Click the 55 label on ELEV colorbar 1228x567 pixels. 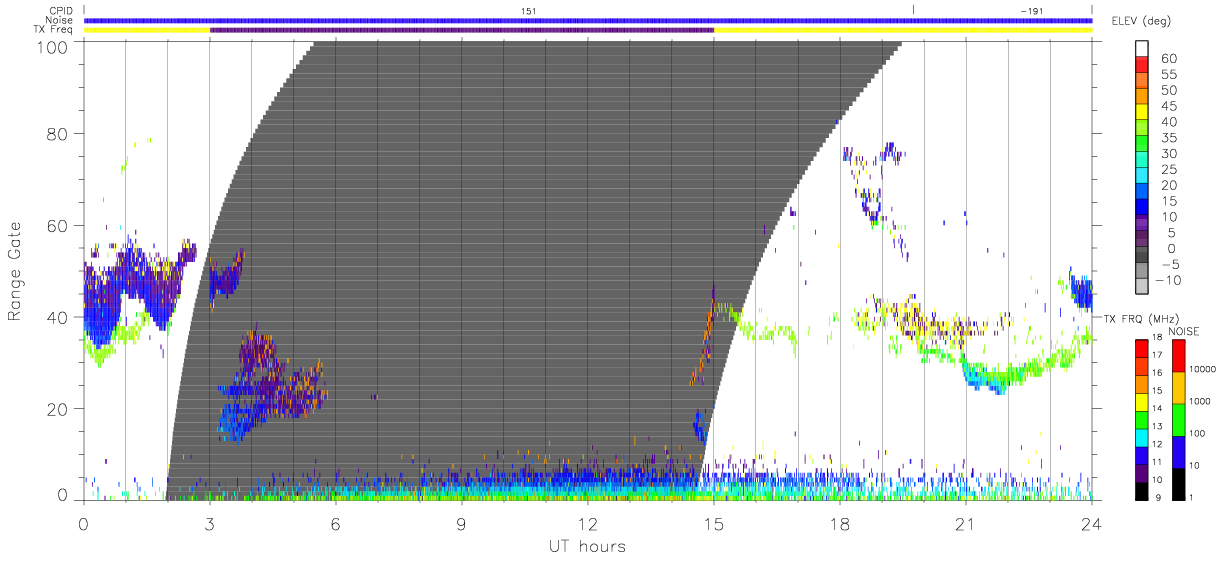[x=1170, y=75]
